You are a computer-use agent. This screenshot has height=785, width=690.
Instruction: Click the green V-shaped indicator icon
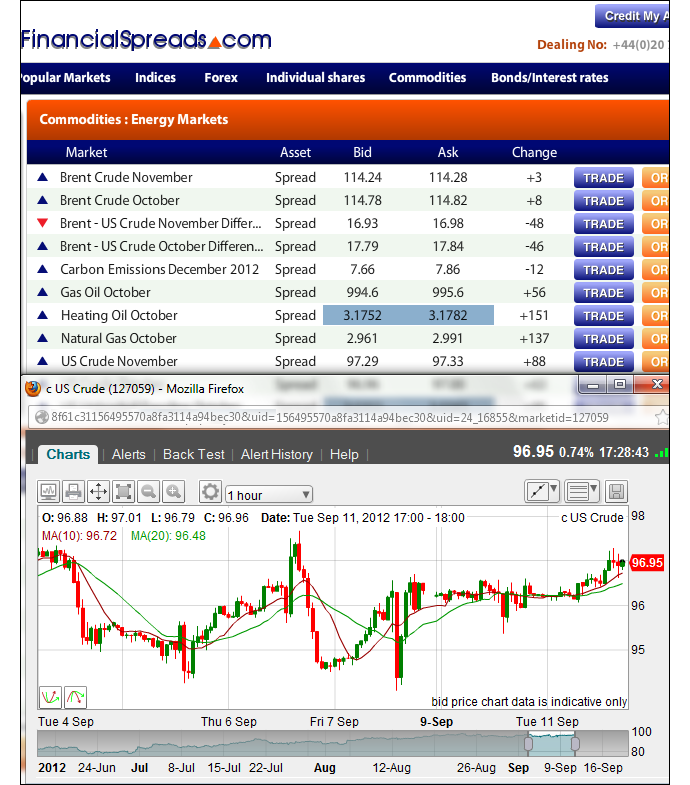tap(50, 697)
